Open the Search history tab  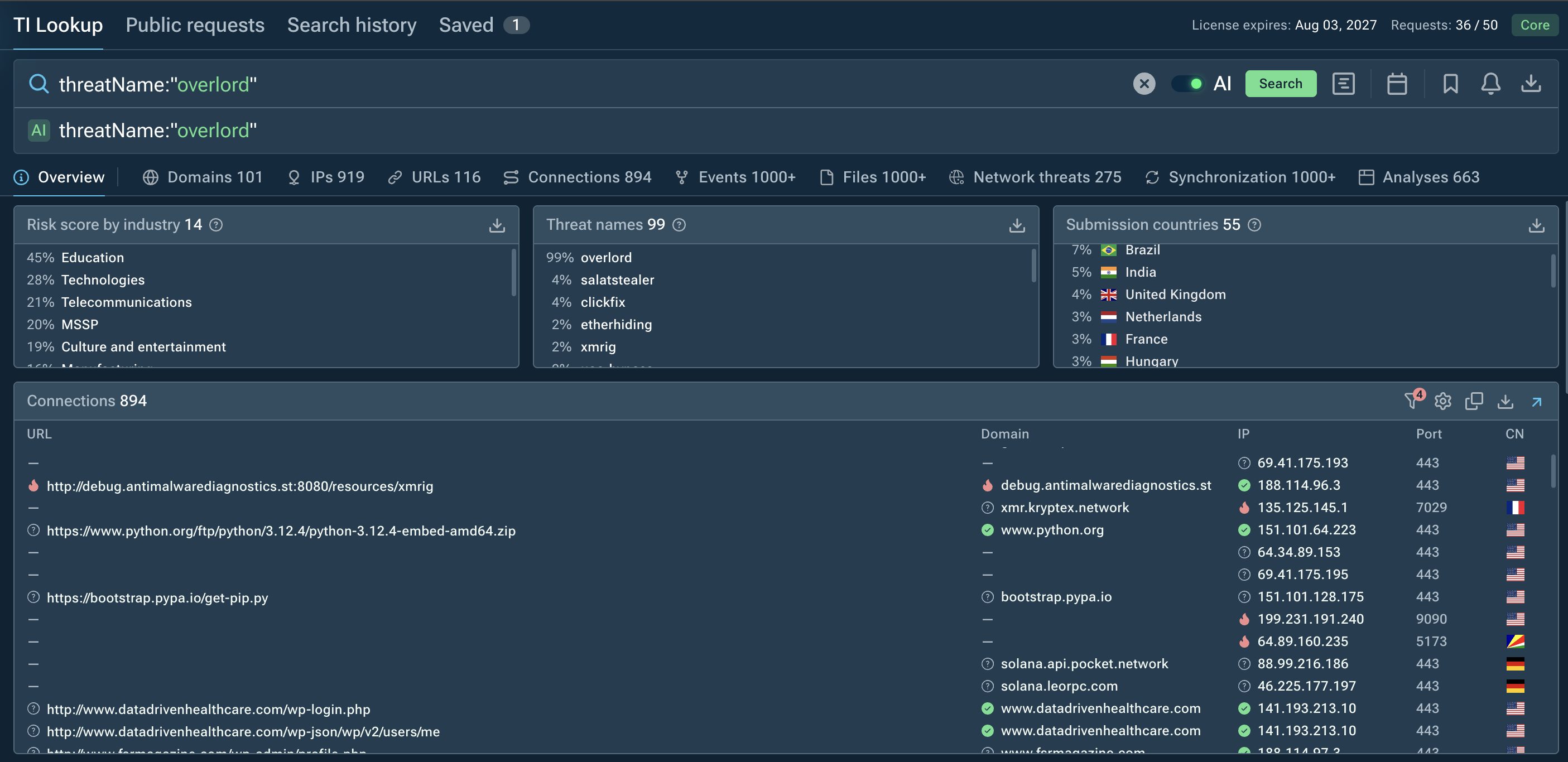tap(352, 25)
